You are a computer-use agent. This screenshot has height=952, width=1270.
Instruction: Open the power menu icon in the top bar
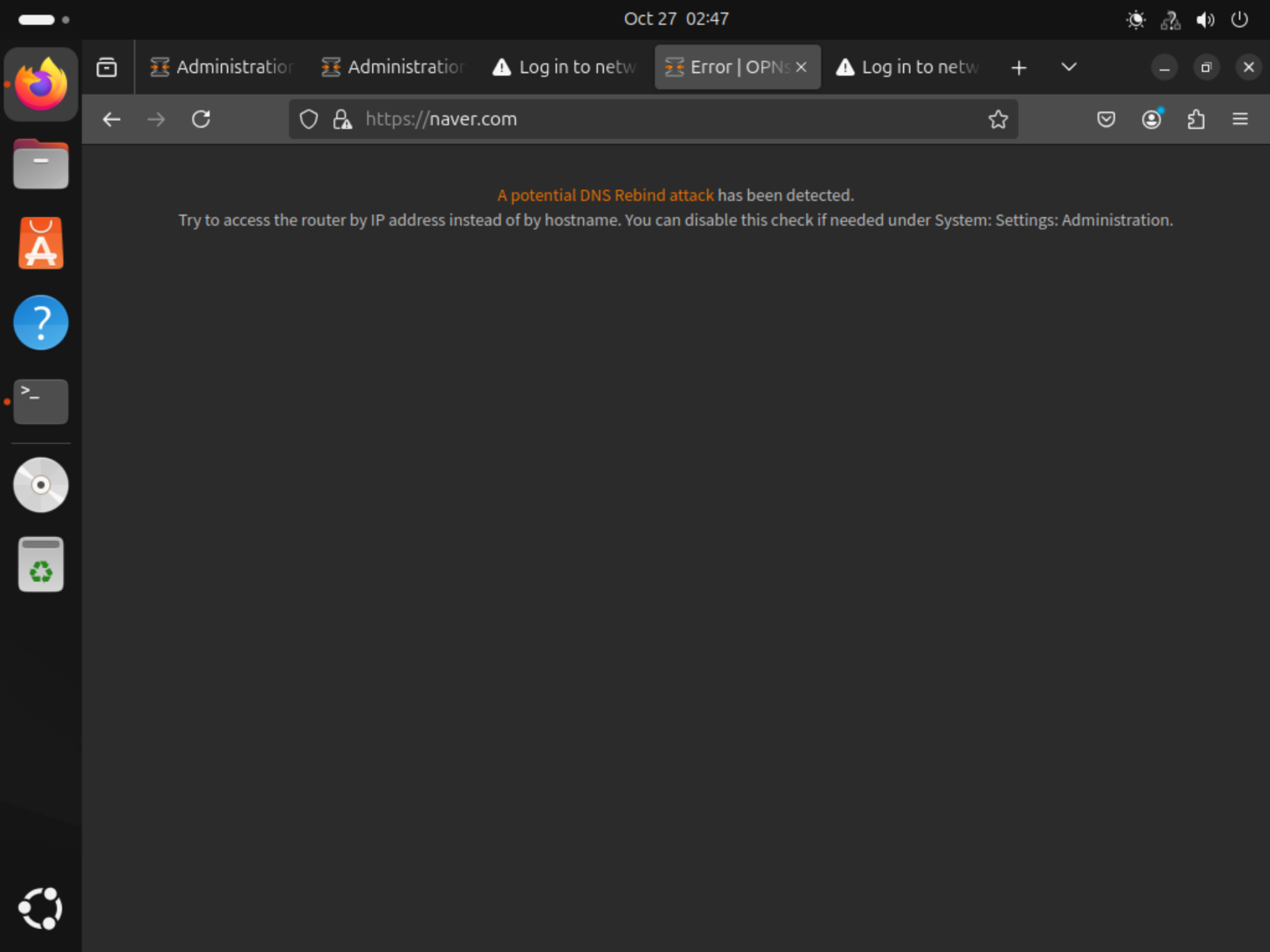tap(1240, 20)
